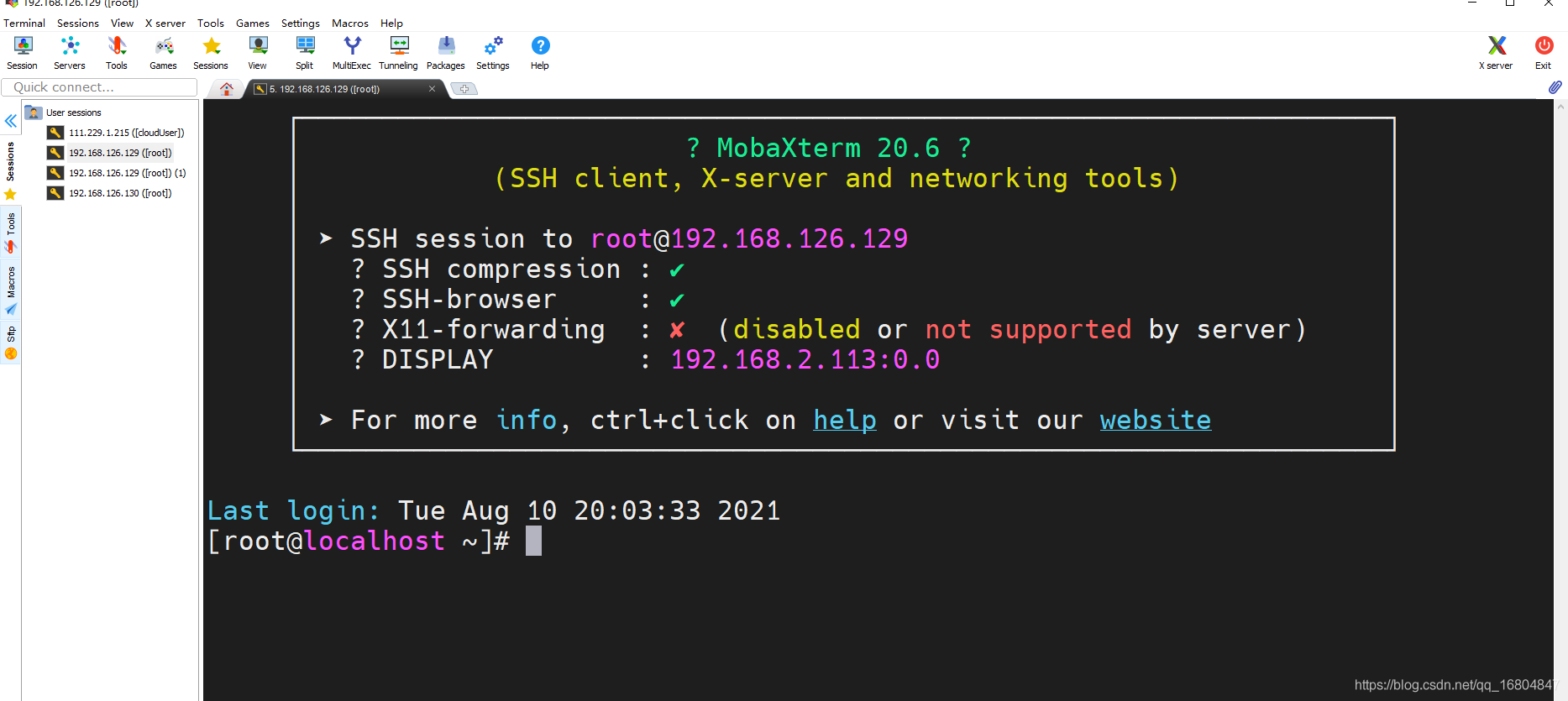Click the X server icon

[1496, 53]
